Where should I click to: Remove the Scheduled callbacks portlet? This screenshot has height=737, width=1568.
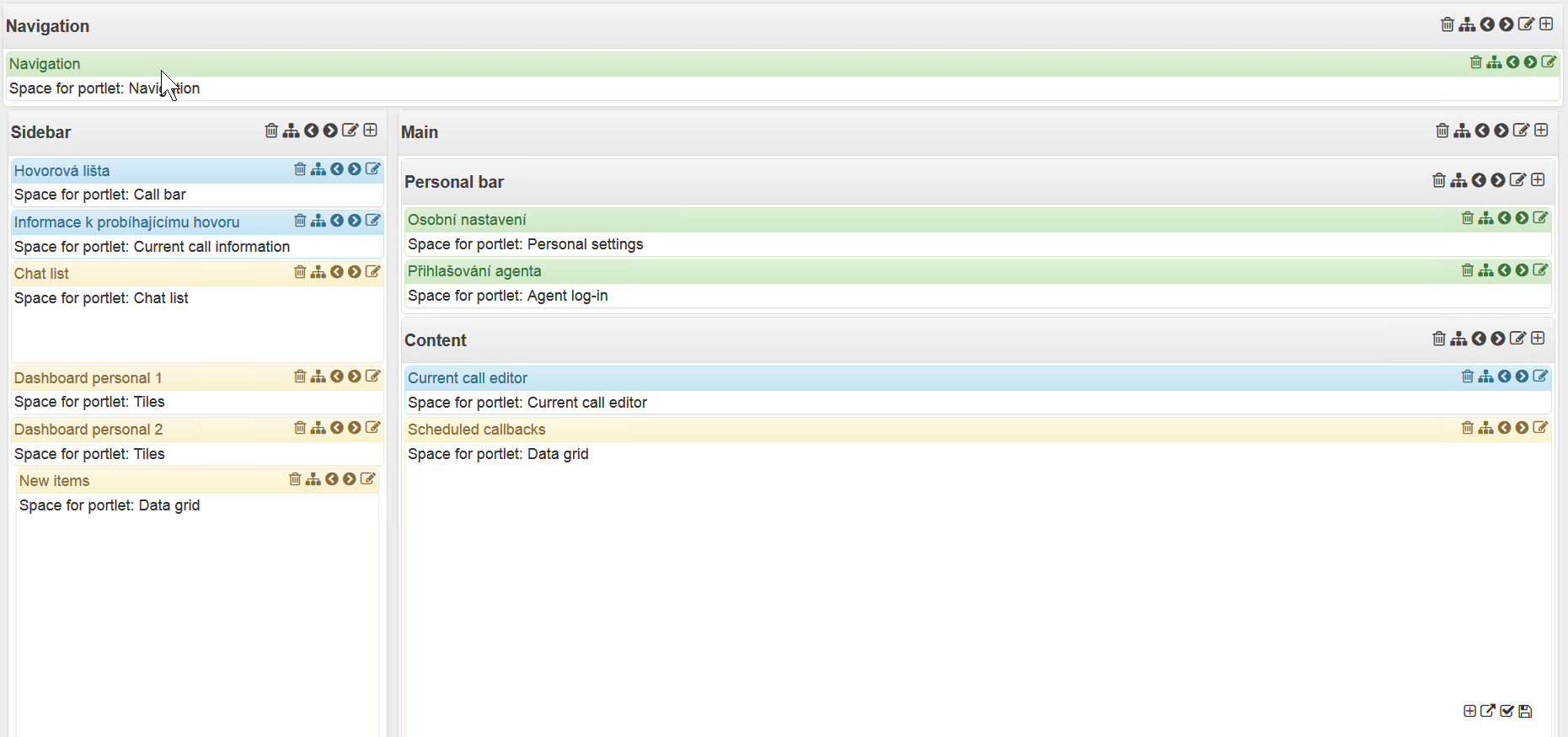click(1468, 428)
